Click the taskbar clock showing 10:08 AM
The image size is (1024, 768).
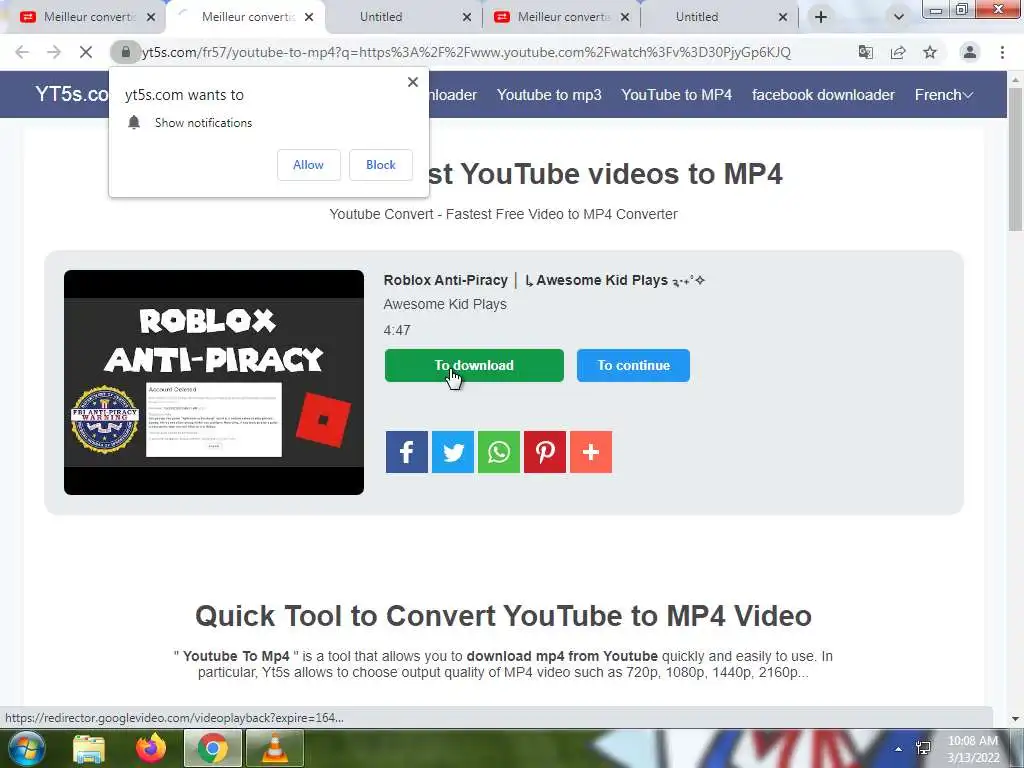973,748
